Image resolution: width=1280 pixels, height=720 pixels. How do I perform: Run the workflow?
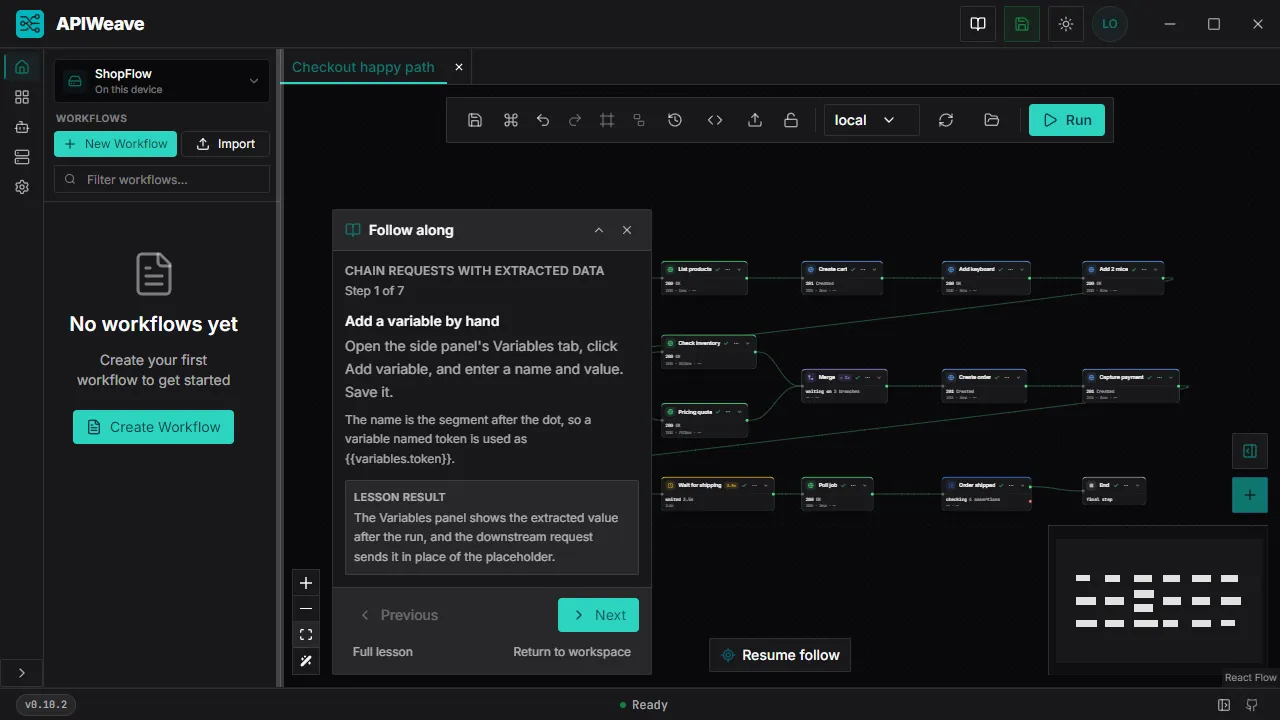(x=1067, y=120)
